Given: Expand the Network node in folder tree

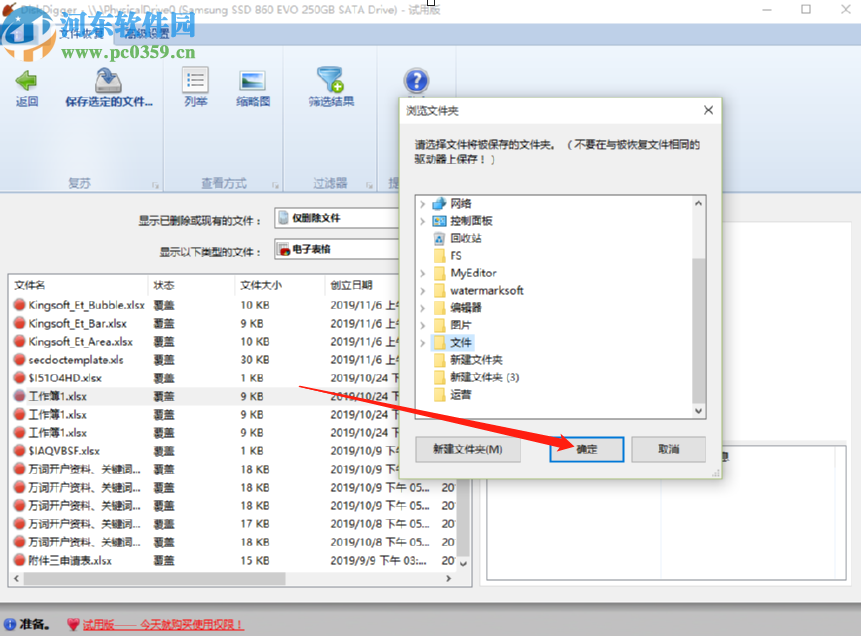Looking at the screenshot, I should pos(422,204).
